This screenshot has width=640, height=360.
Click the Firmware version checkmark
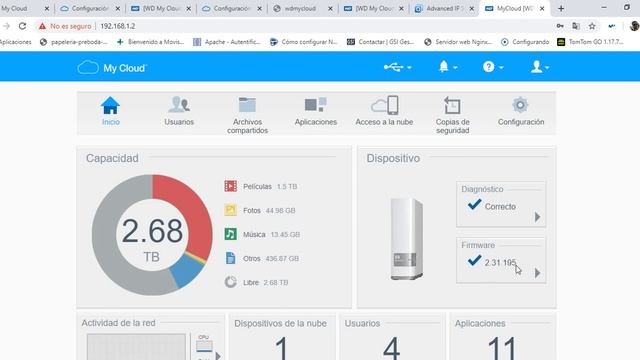click(474, 260)
